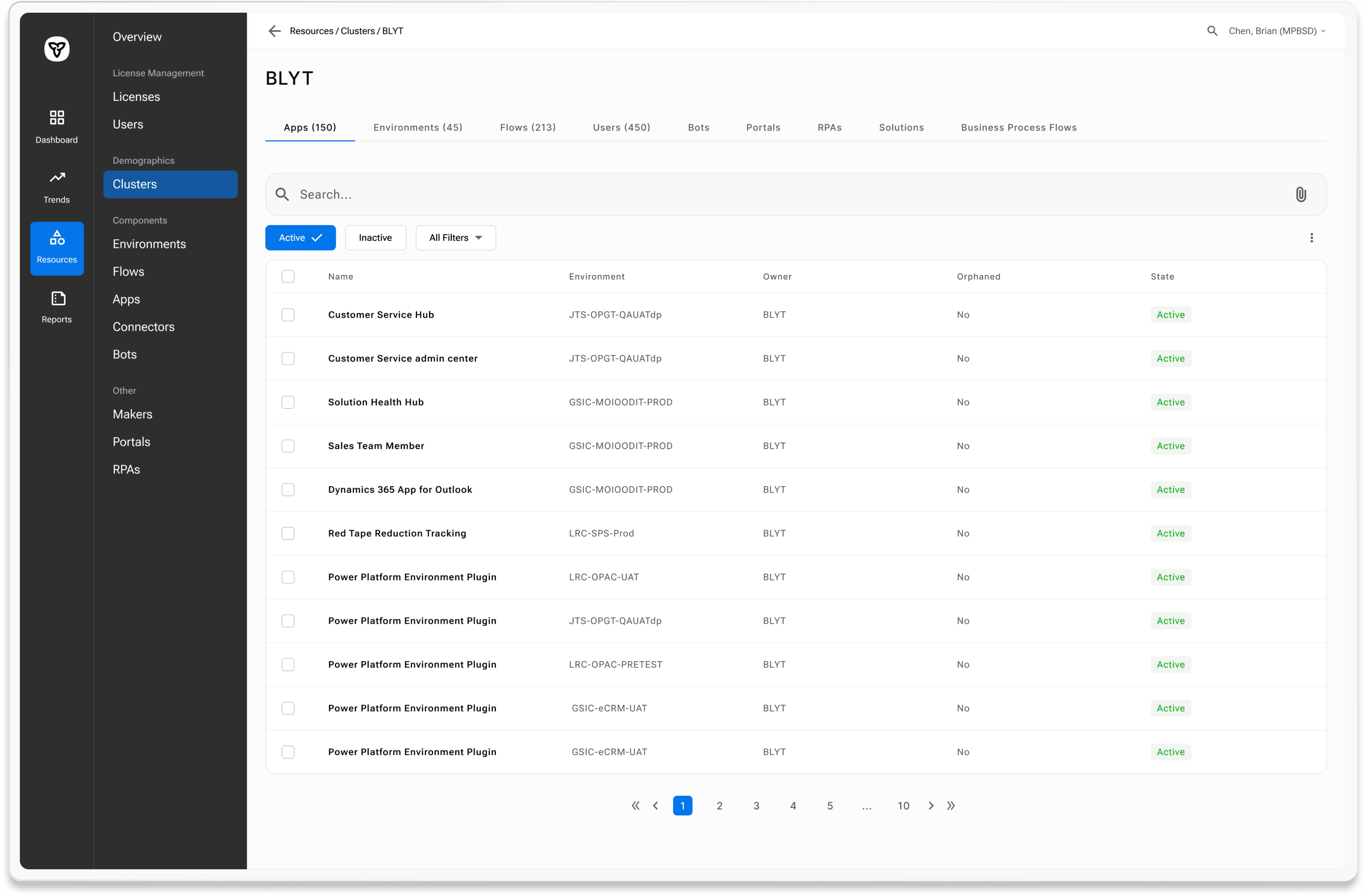
Task: Toggle the Inactive filter button
Action: click(375, 237)
